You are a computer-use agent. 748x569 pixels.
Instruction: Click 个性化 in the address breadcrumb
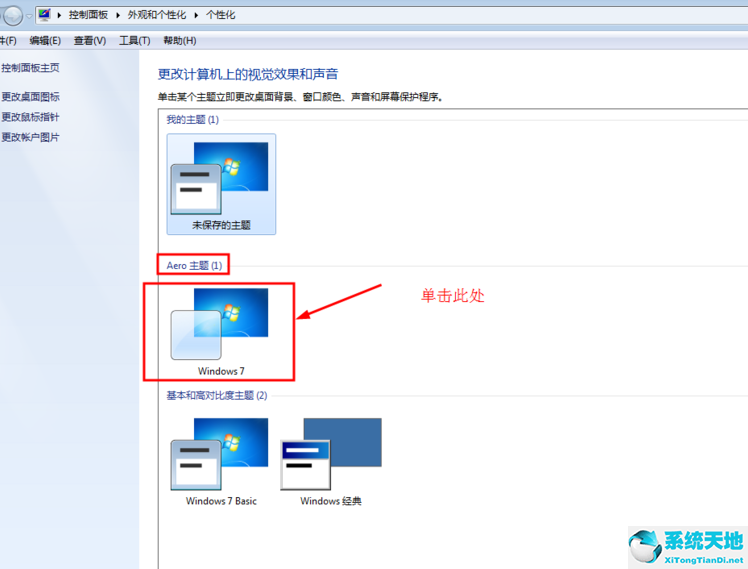220,15
